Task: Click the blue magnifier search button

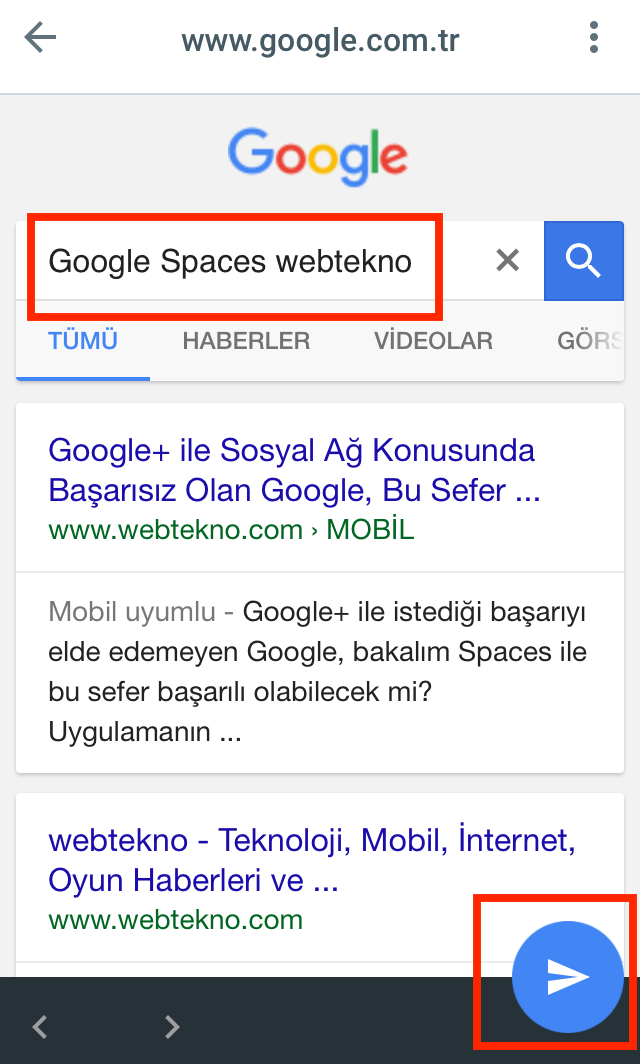Action: click(x=584, y=261)
